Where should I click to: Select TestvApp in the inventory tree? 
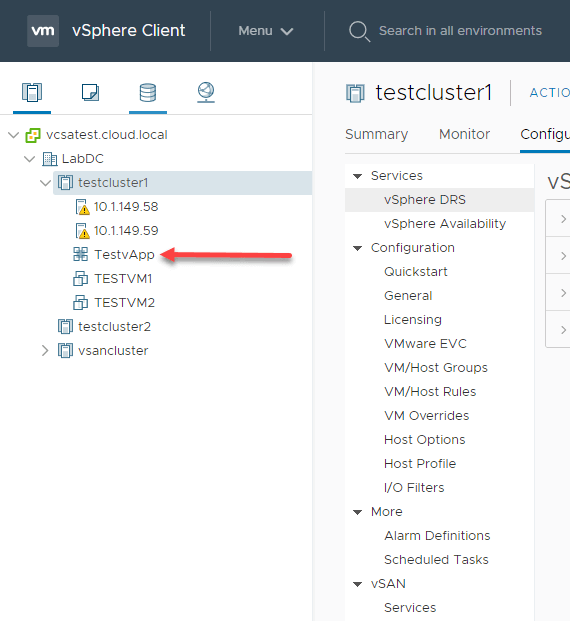pyautogui.click(x=124, y=255)
